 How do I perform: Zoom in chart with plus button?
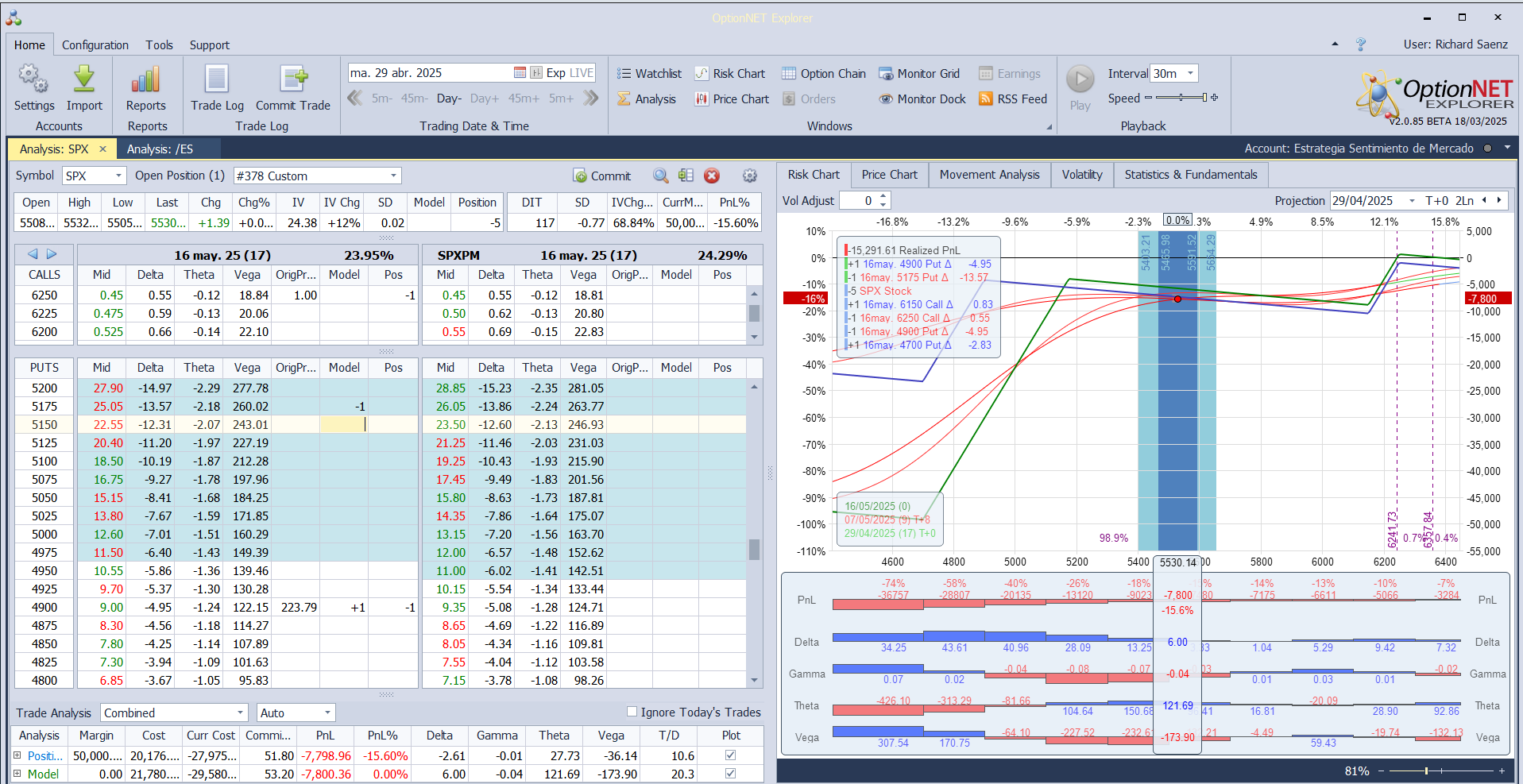(x=1502, y=770)
